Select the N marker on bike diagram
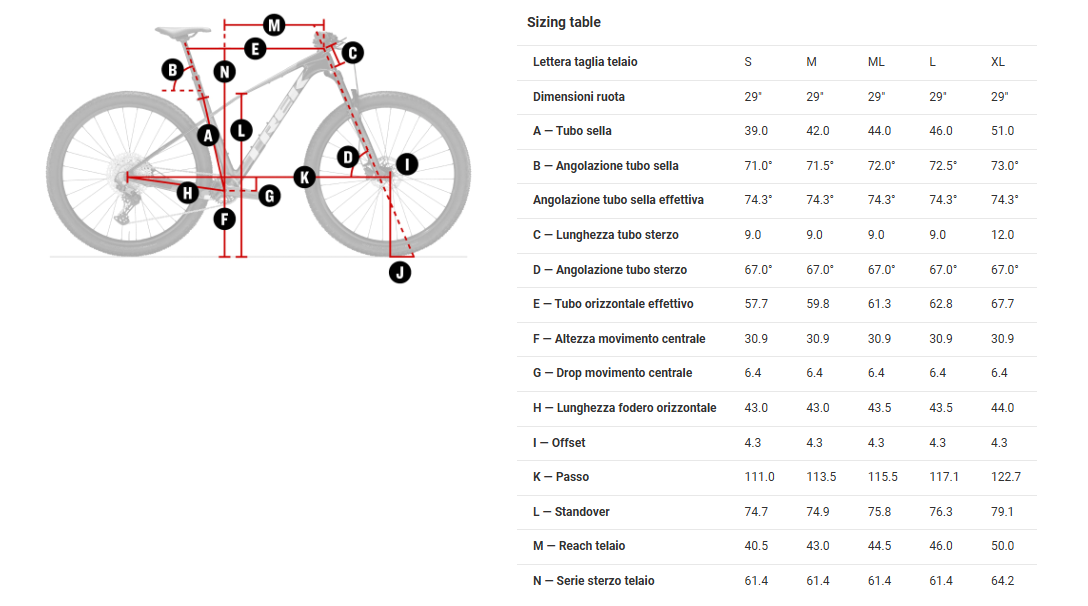The height and width of the screenshot is (606, 1088). click(x=224, y=72)
